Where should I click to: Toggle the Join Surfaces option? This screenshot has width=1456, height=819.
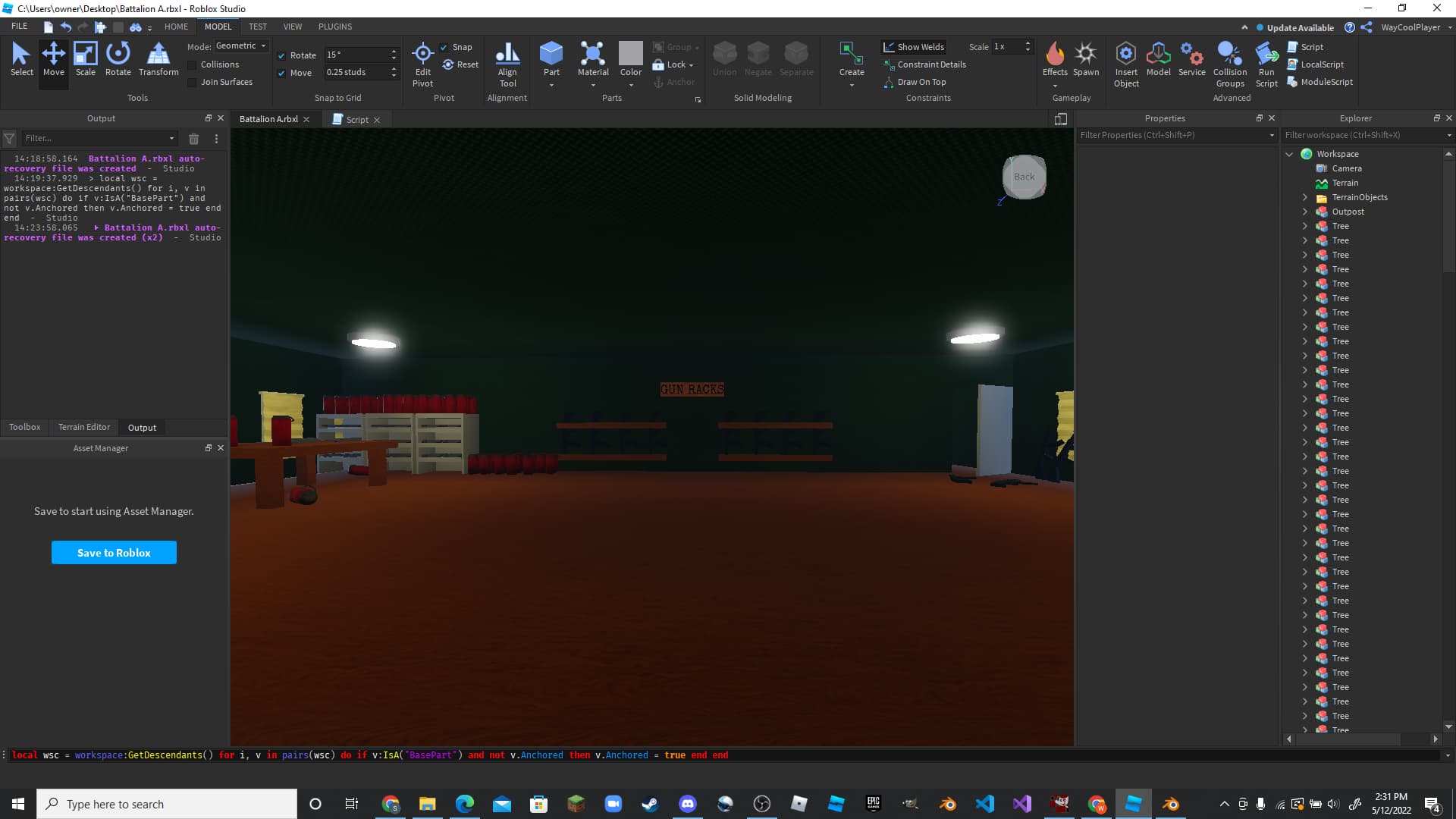[193, 82]
